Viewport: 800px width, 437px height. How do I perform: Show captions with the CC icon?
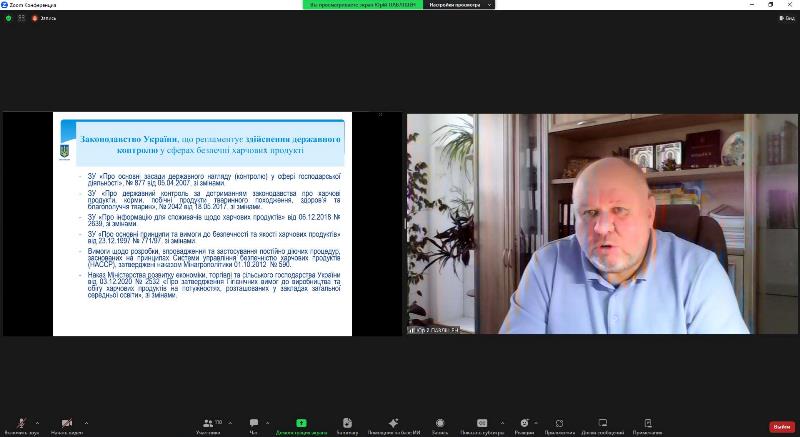pos(482,423)
